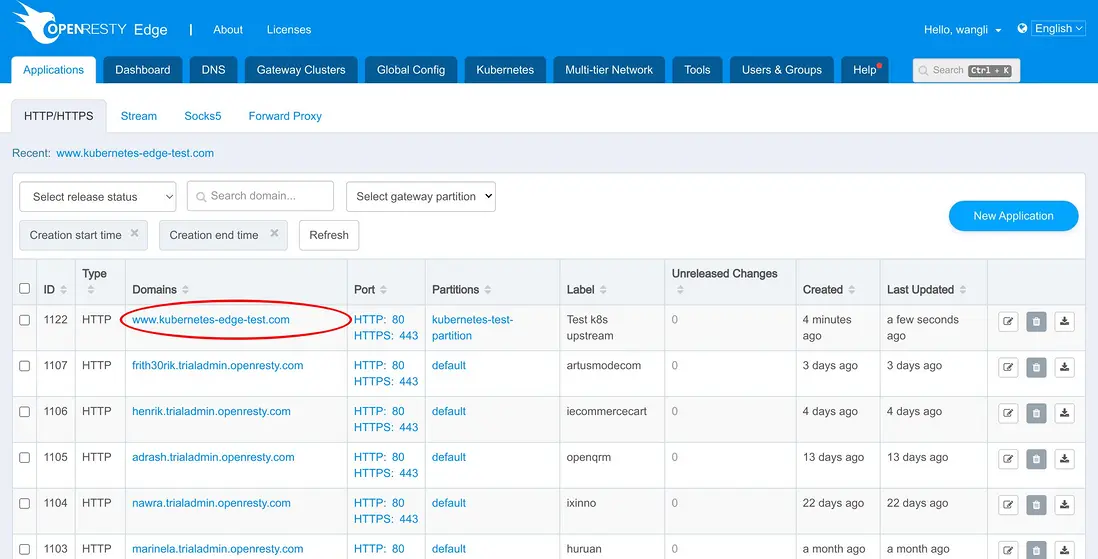Download config for application 1122
The height and width of the screenshot is (559, 1098).
[1064, 322]
